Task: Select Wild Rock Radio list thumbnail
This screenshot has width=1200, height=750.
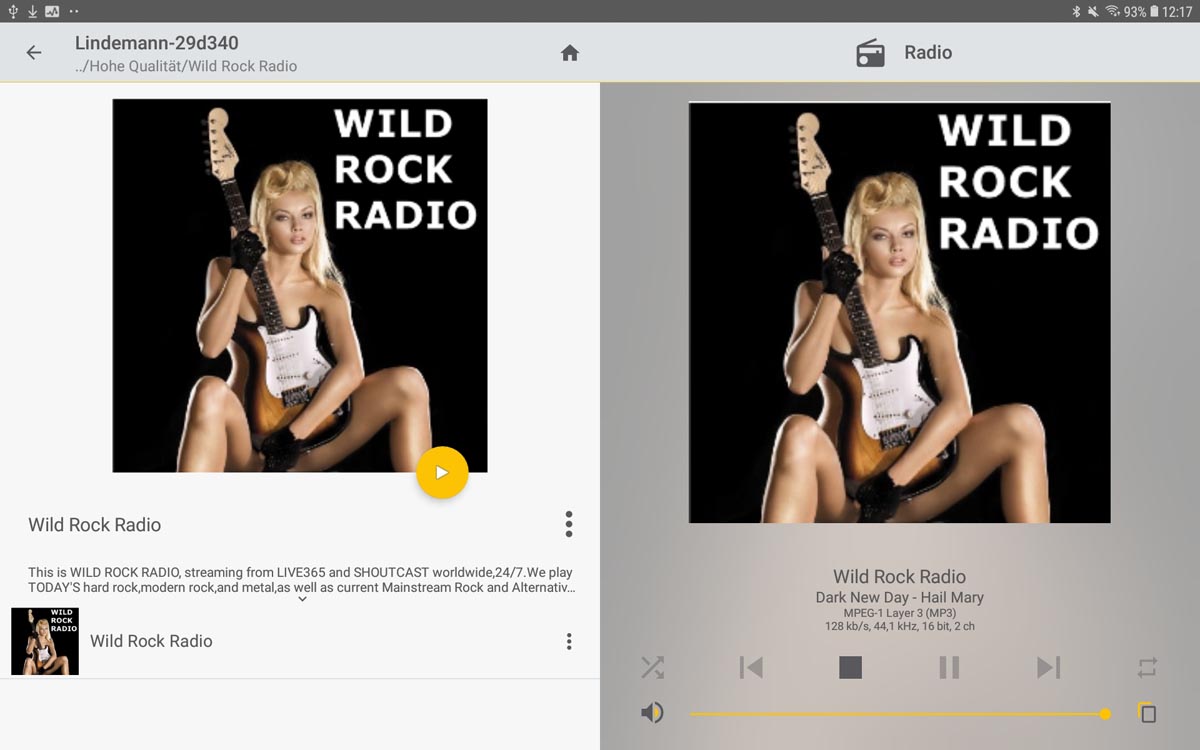Action: click(45, 641)
